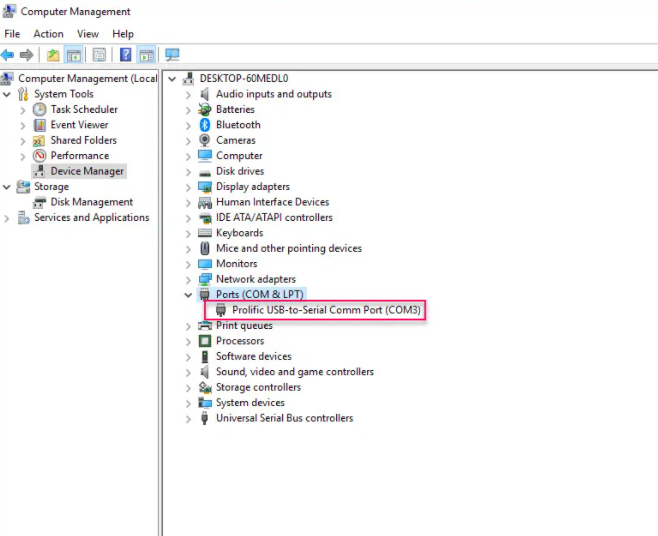Click the Processors chip icon
This screenshot has width=658, height=536.
coord(205,341)
